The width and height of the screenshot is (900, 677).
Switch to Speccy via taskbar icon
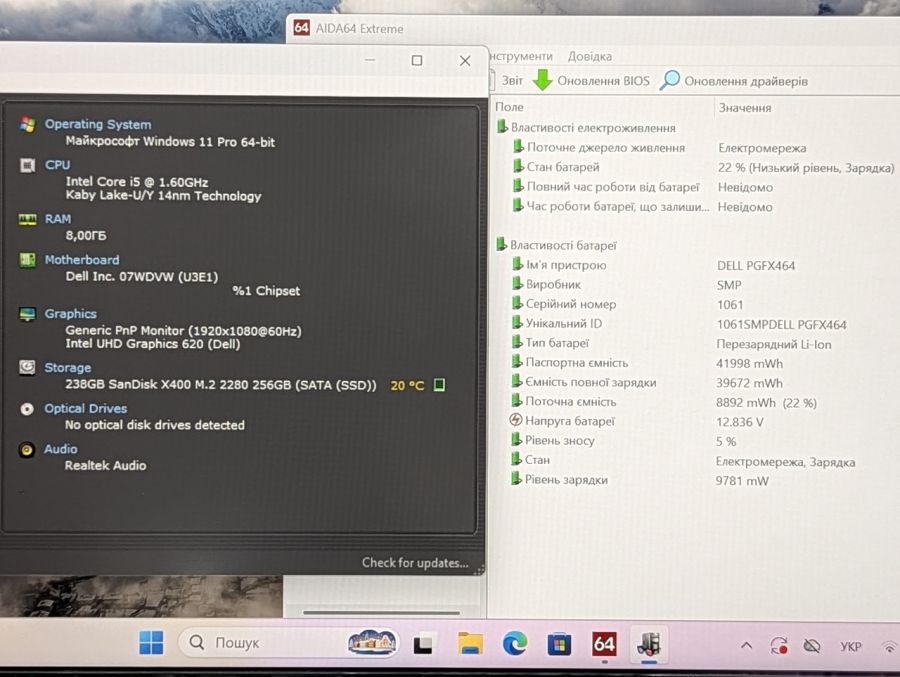coord(649,644)
